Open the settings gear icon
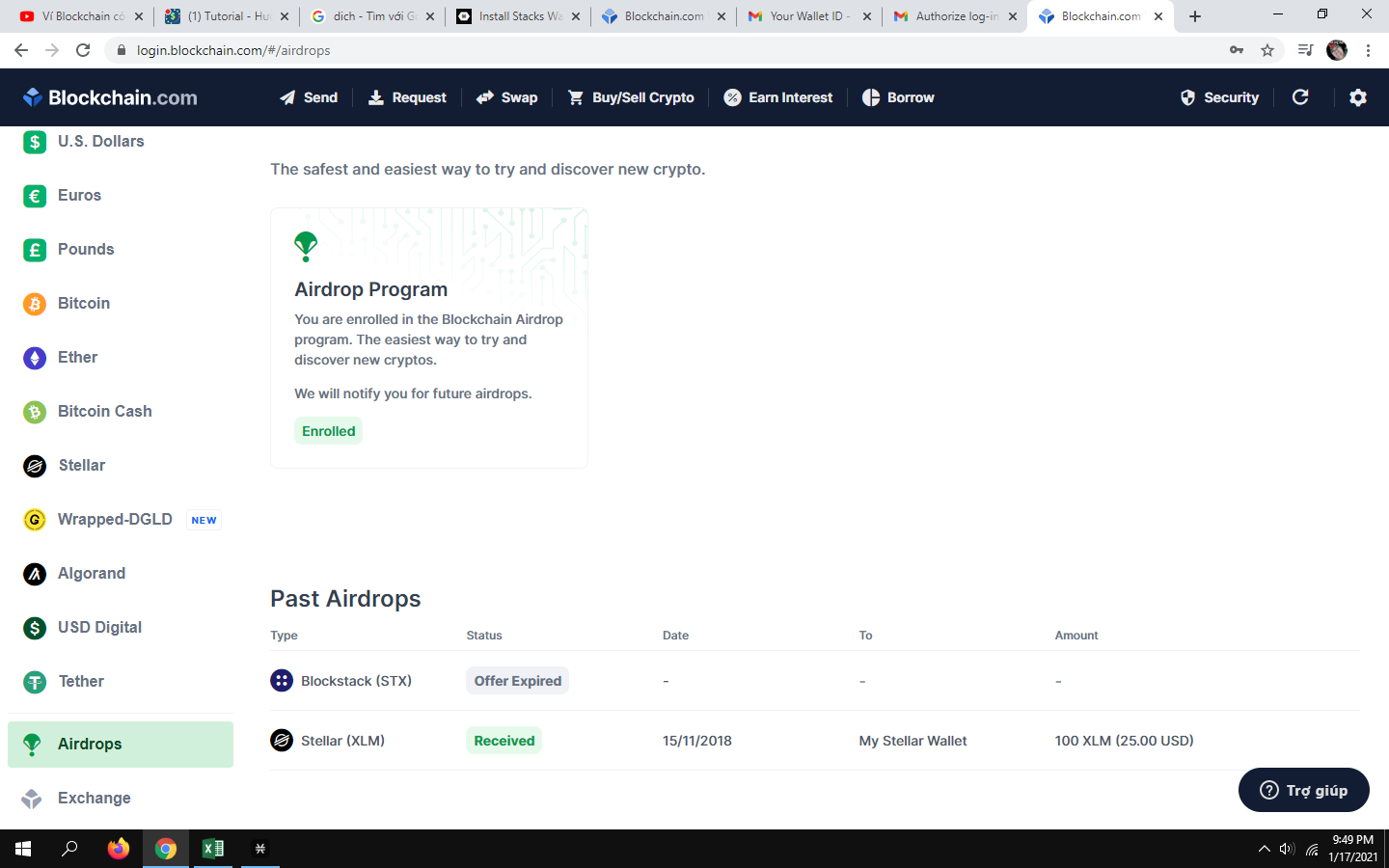The height and width of the screenshot is (868, 1389). [1358, 97]
